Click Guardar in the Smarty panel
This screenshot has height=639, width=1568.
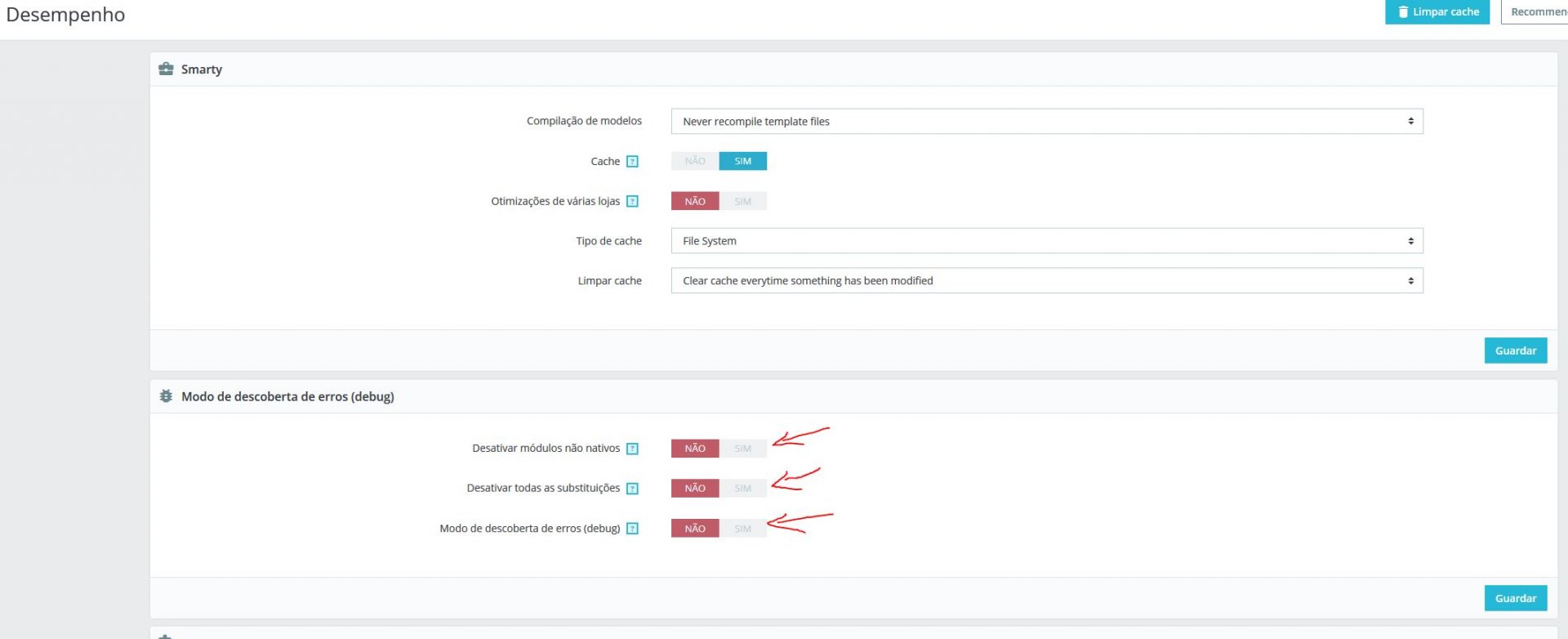[x=1515, y=351]
